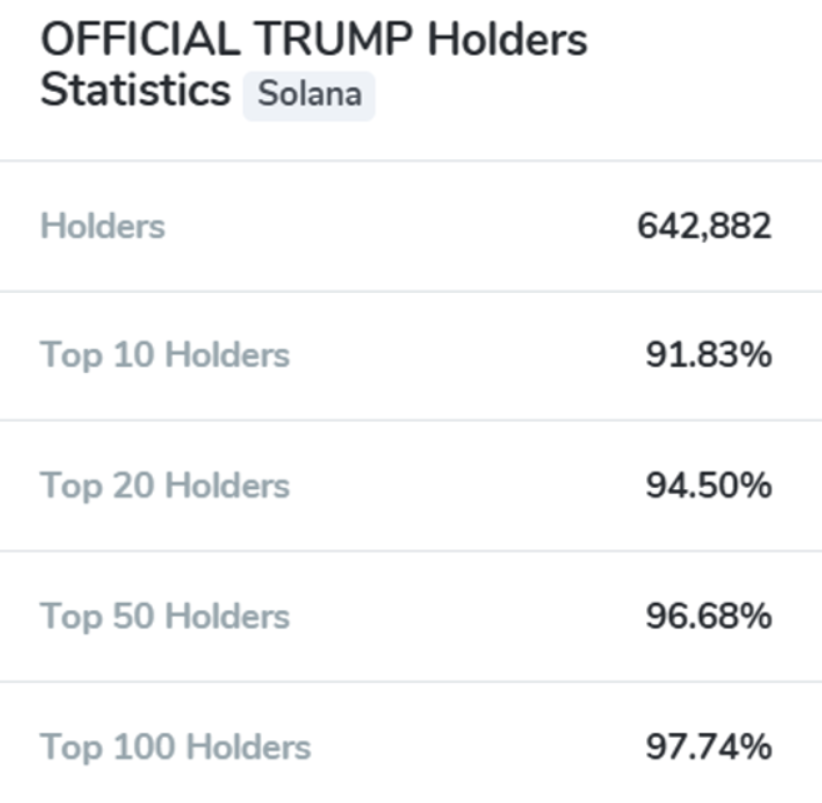Click the divider between Holders and Top 10
The width and height of the screenshot is (822, 803).
[x=410, y=292]
